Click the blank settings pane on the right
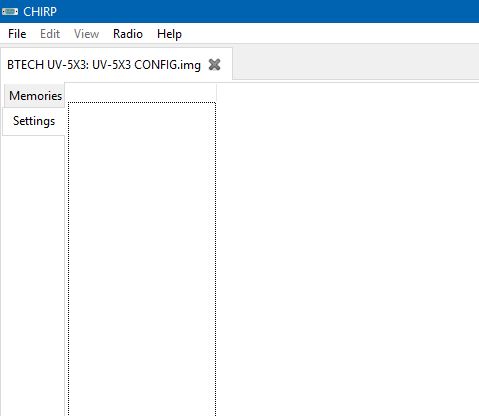Image resolution: width=479 pixels, height=416 pixels. click(348, 250)
